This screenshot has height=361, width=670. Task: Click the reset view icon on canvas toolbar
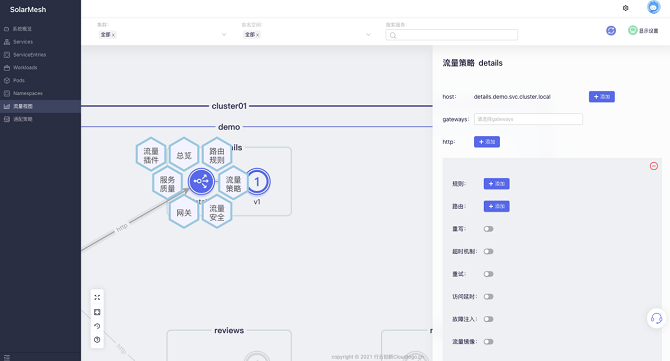[x=97, y=326]
